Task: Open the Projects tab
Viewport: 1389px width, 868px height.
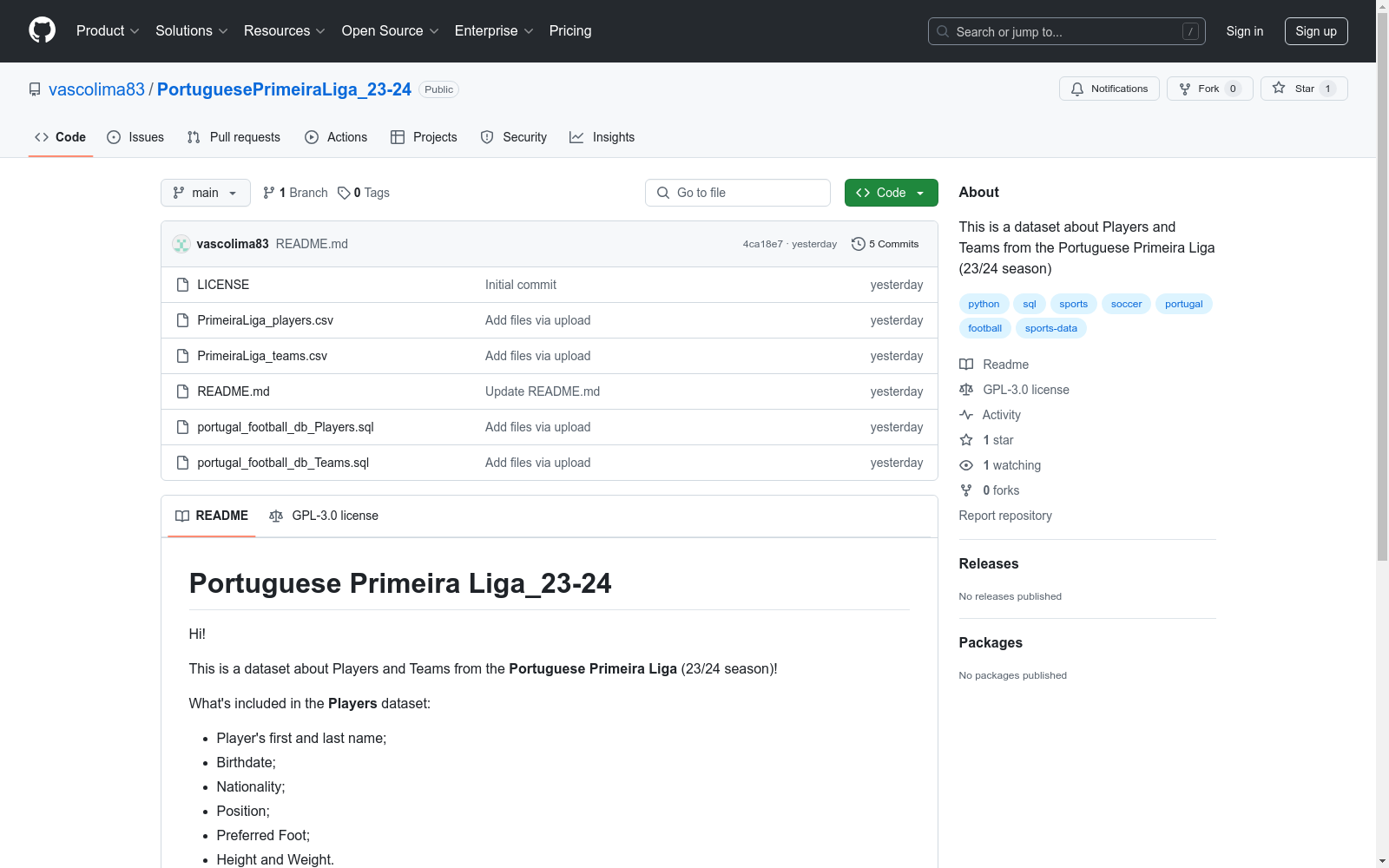Action: (x=424, y=137)
